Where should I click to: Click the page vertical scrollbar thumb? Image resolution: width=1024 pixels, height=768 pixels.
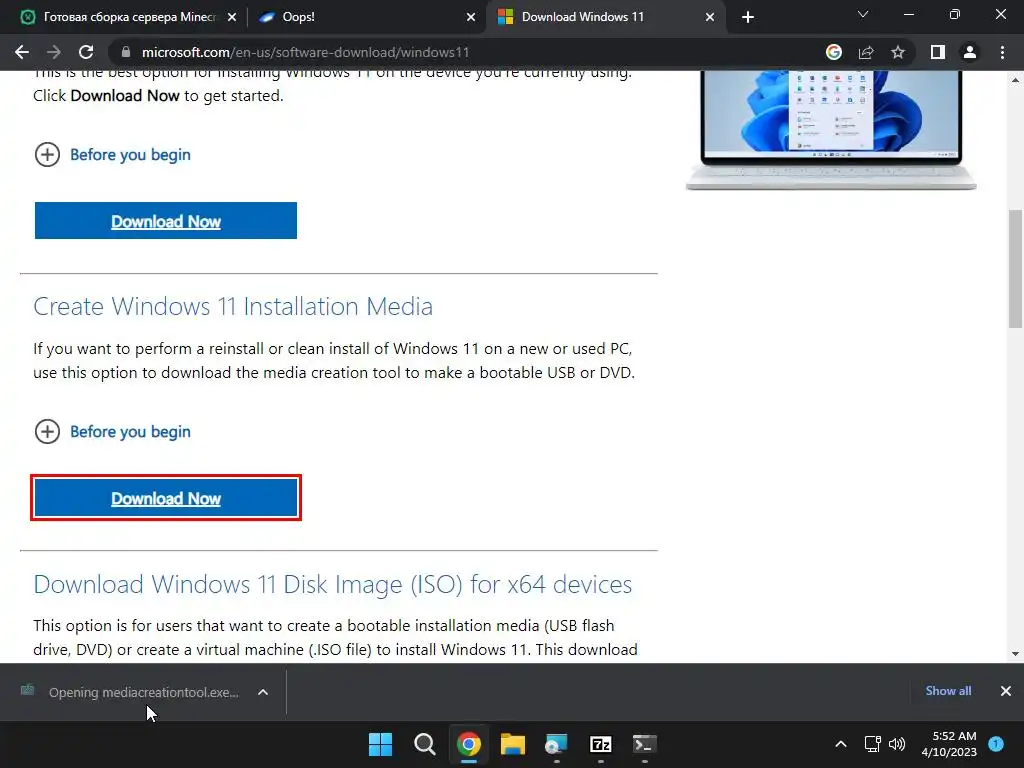(1015, 268)
